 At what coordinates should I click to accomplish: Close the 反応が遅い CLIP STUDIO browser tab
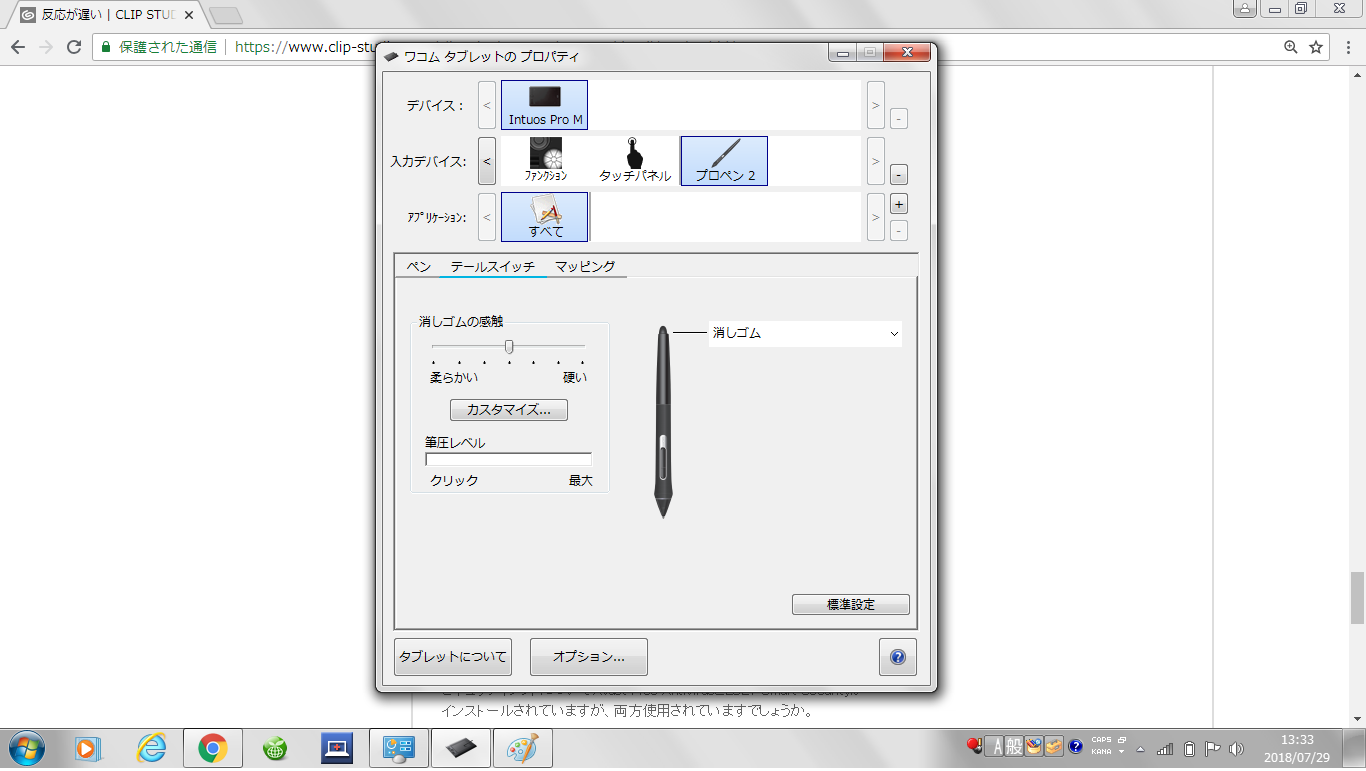[189, 16]
